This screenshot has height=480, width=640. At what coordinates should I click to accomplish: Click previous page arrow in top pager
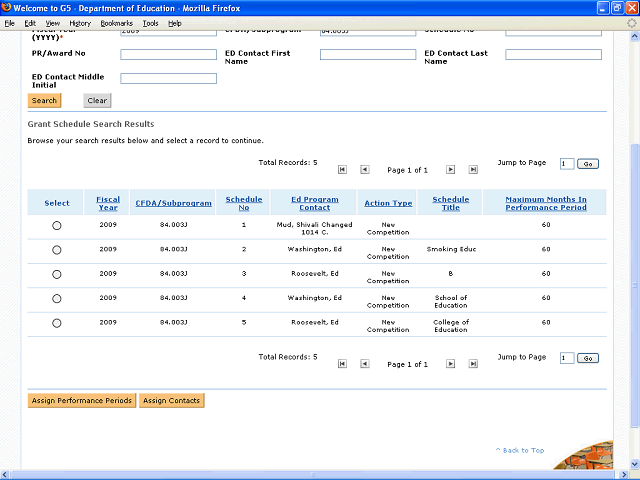point(365,170)
